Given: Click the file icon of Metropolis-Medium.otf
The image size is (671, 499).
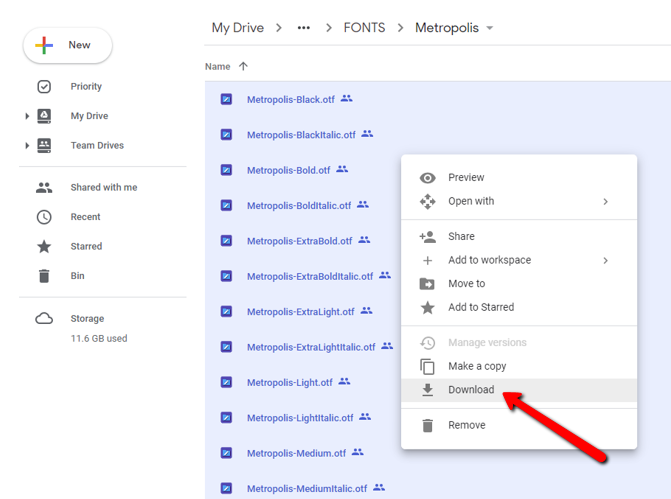Looking at the screenshot, I should [226, 453].
